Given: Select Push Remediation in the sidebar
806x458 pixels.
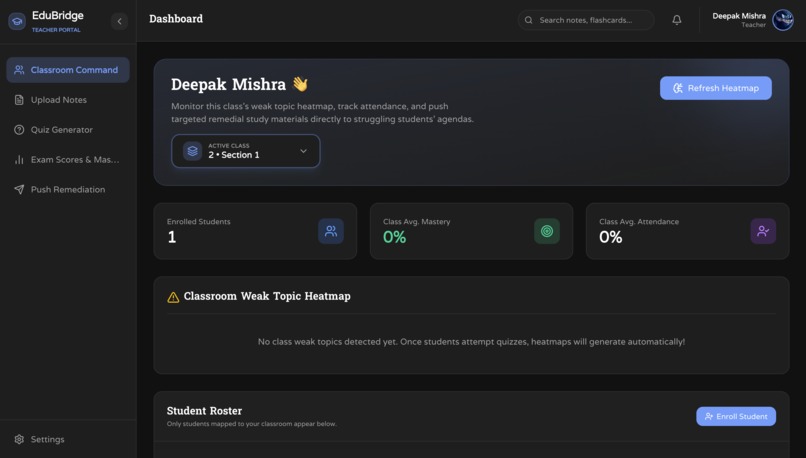Looking at the screenshot, I should point(68,189).
